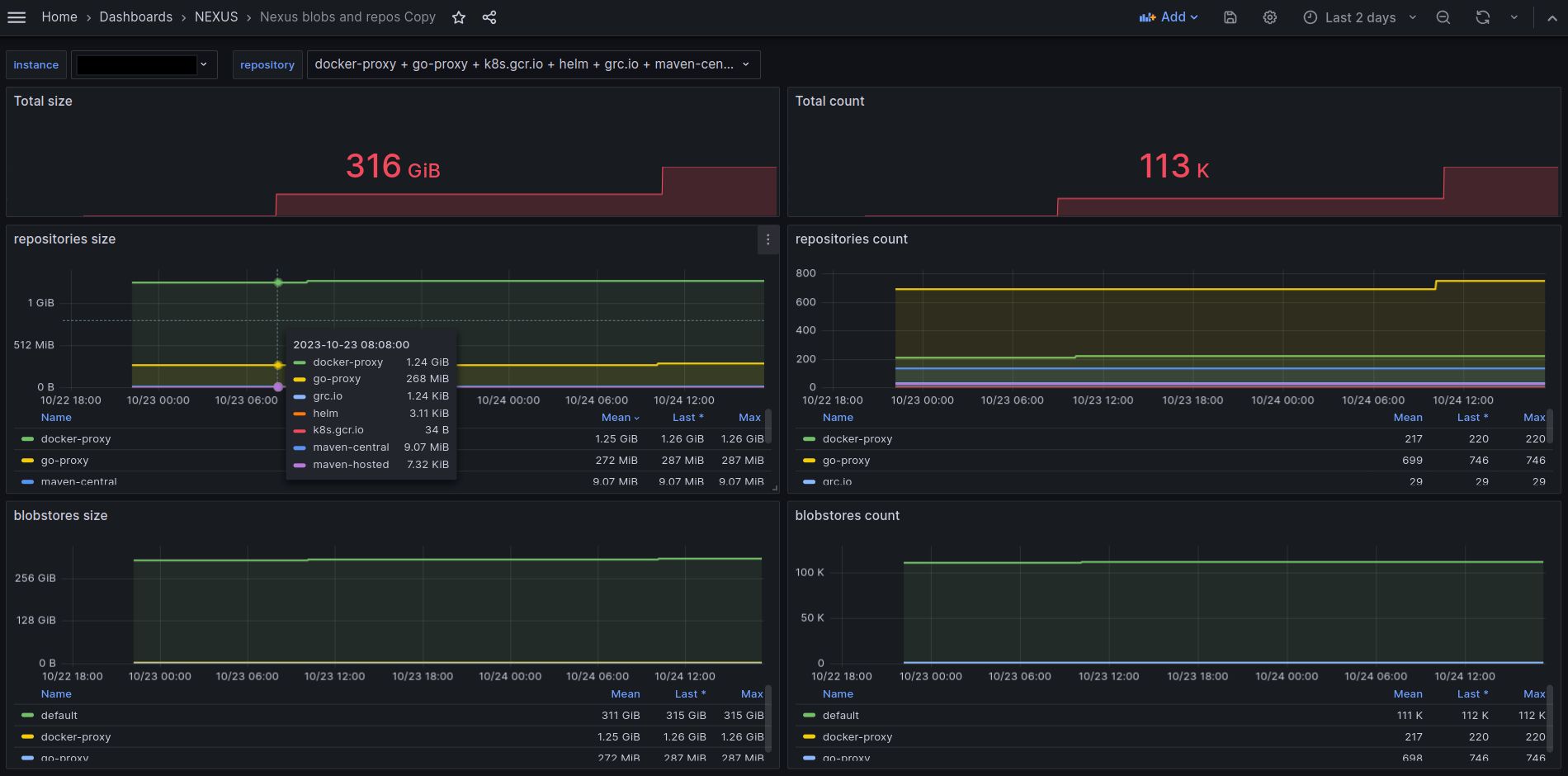
Task: Open the NEXUS folder breadcrumb
Action: 215,17
